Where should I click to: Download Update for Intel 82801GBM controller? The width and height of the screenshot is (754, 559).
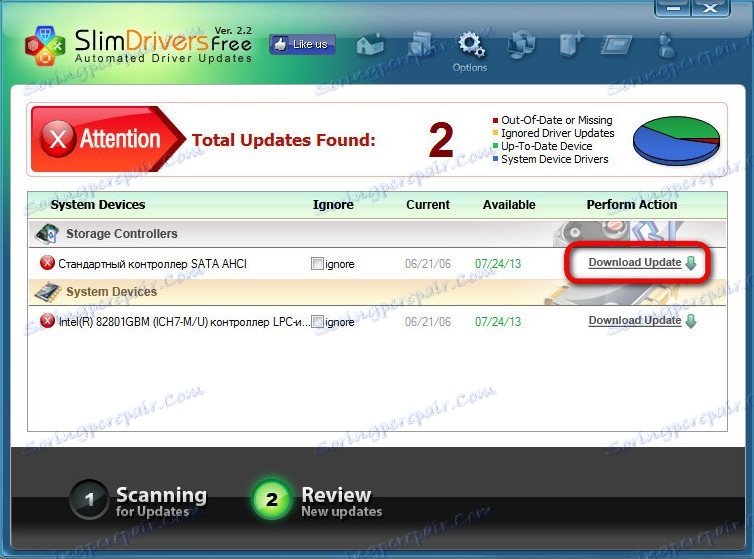tap(635, 320)
